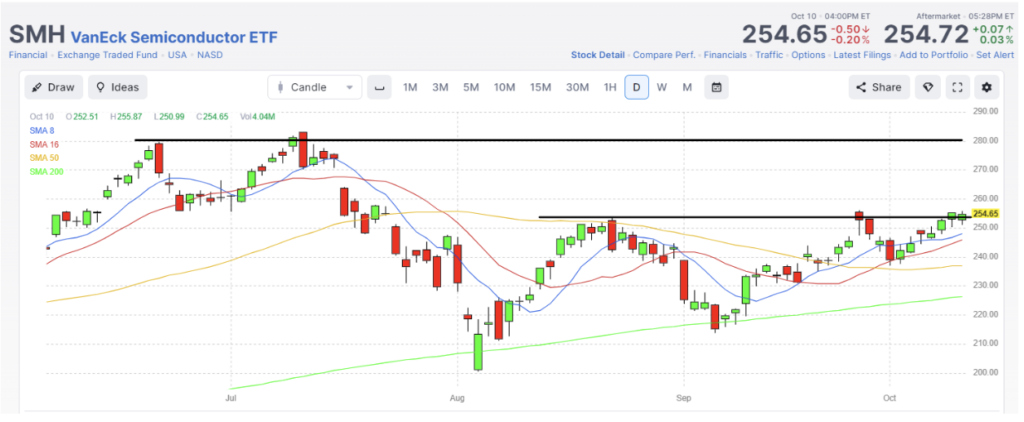The width and height of the screenshot is (1024, 422).
Task: Click the H 255.87 high value readout
Action: (x=129, y=117)
